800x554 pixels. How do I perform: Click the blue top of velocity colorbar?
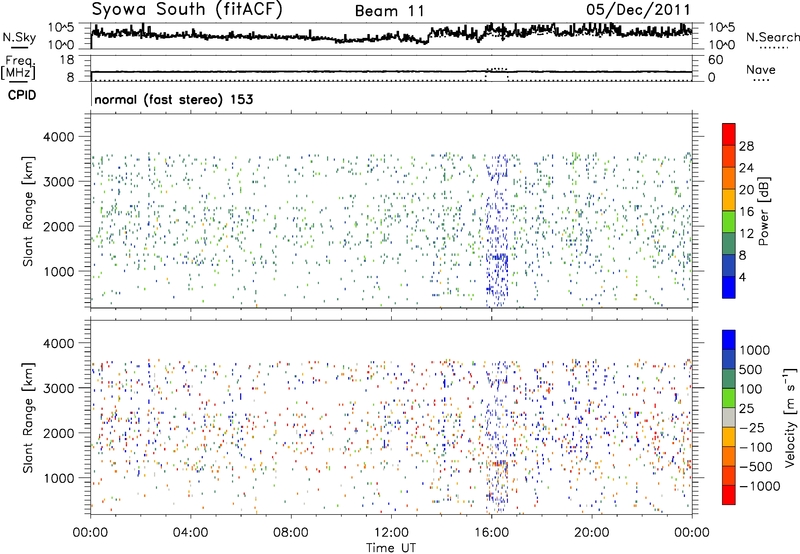[729, 340]
